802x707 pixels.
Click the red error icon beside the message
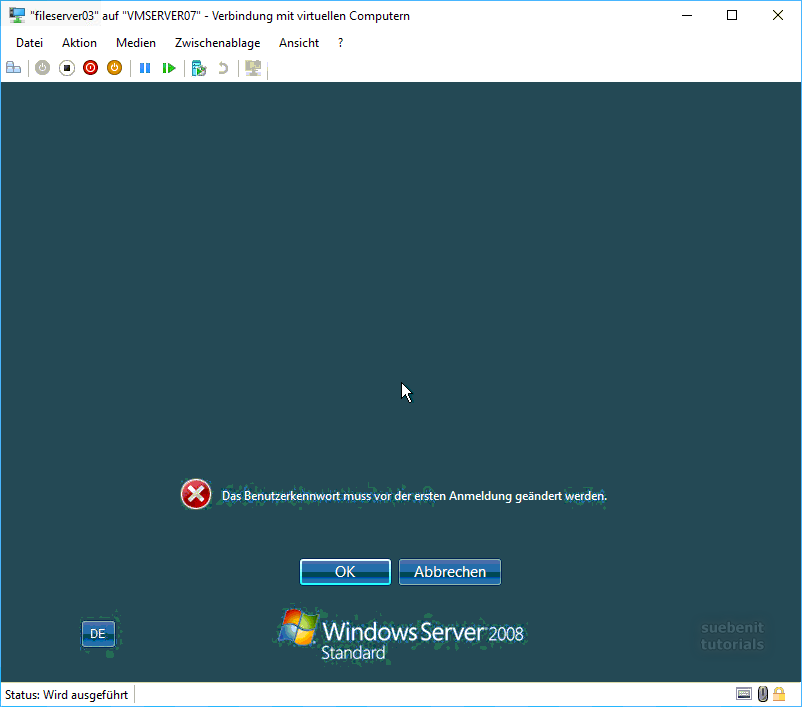196,494
